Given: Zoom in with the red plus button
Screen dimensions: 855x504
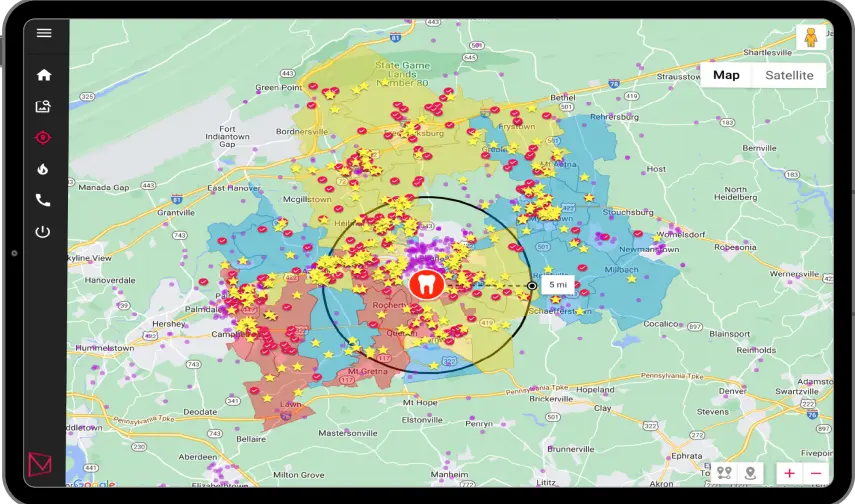Looking at the screenshot, I should click(x=789, y=473).
